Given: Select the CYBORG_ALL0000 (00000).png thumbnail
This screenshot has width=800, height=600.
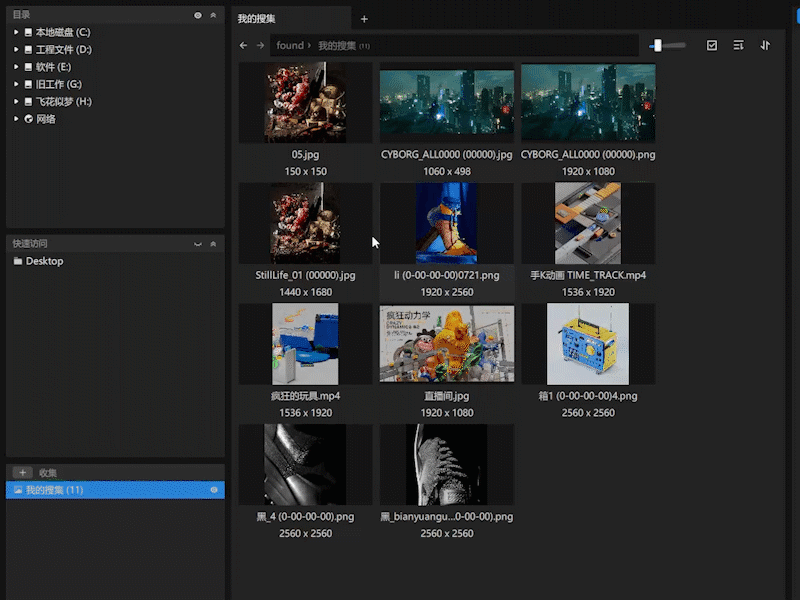Looking at the screenshot, I should tap(588, 103).
